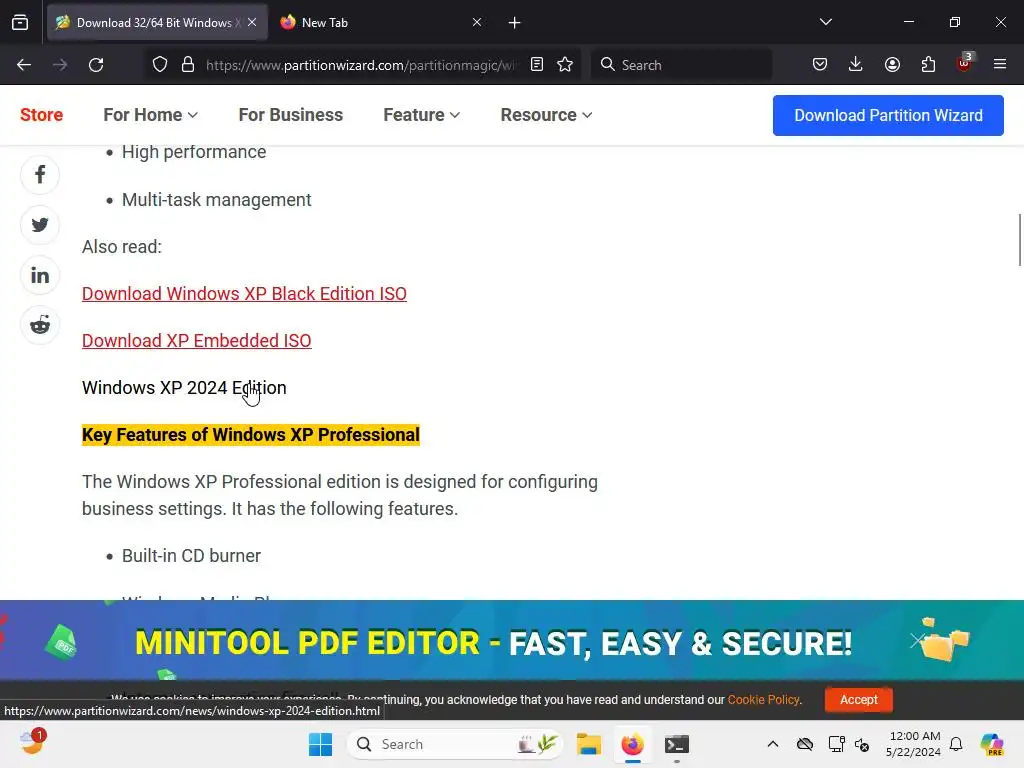Click the partitionwizard.com URL address field

pyautogui.click(x=361, y=65)
